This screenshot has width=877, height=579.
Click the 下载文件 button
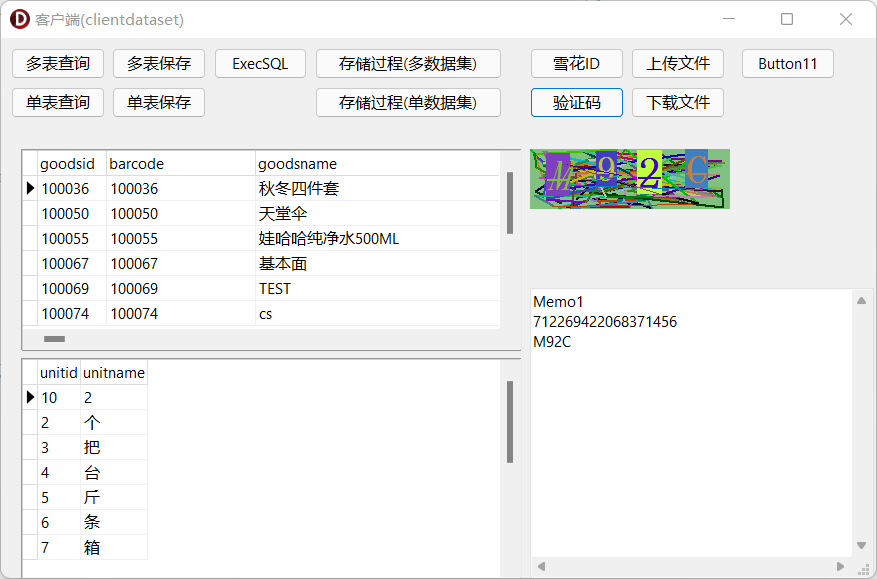click(678, 102)
